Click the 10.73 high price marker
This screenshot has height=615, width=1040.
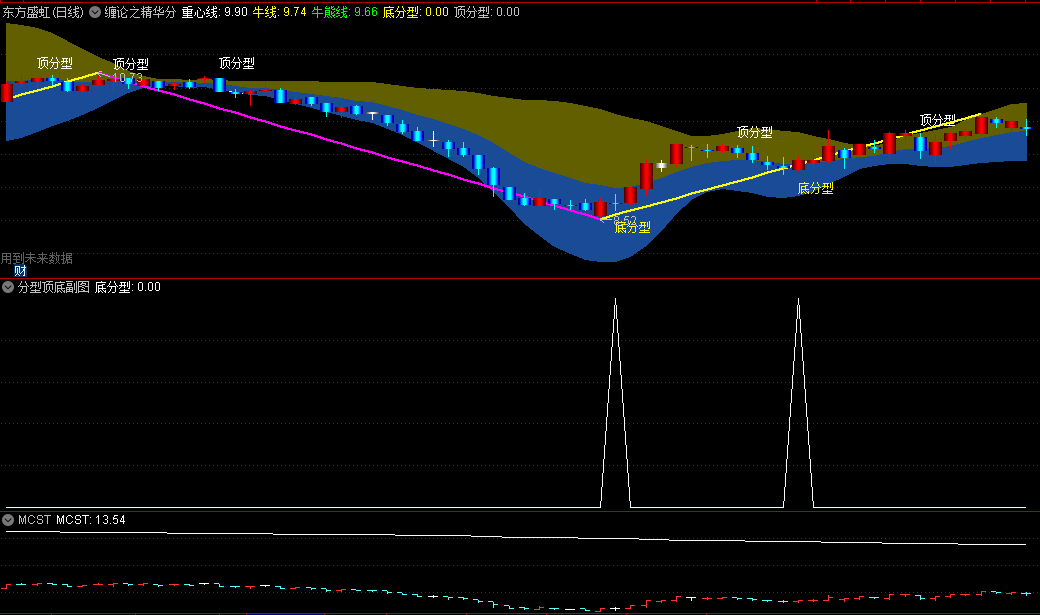126,78
